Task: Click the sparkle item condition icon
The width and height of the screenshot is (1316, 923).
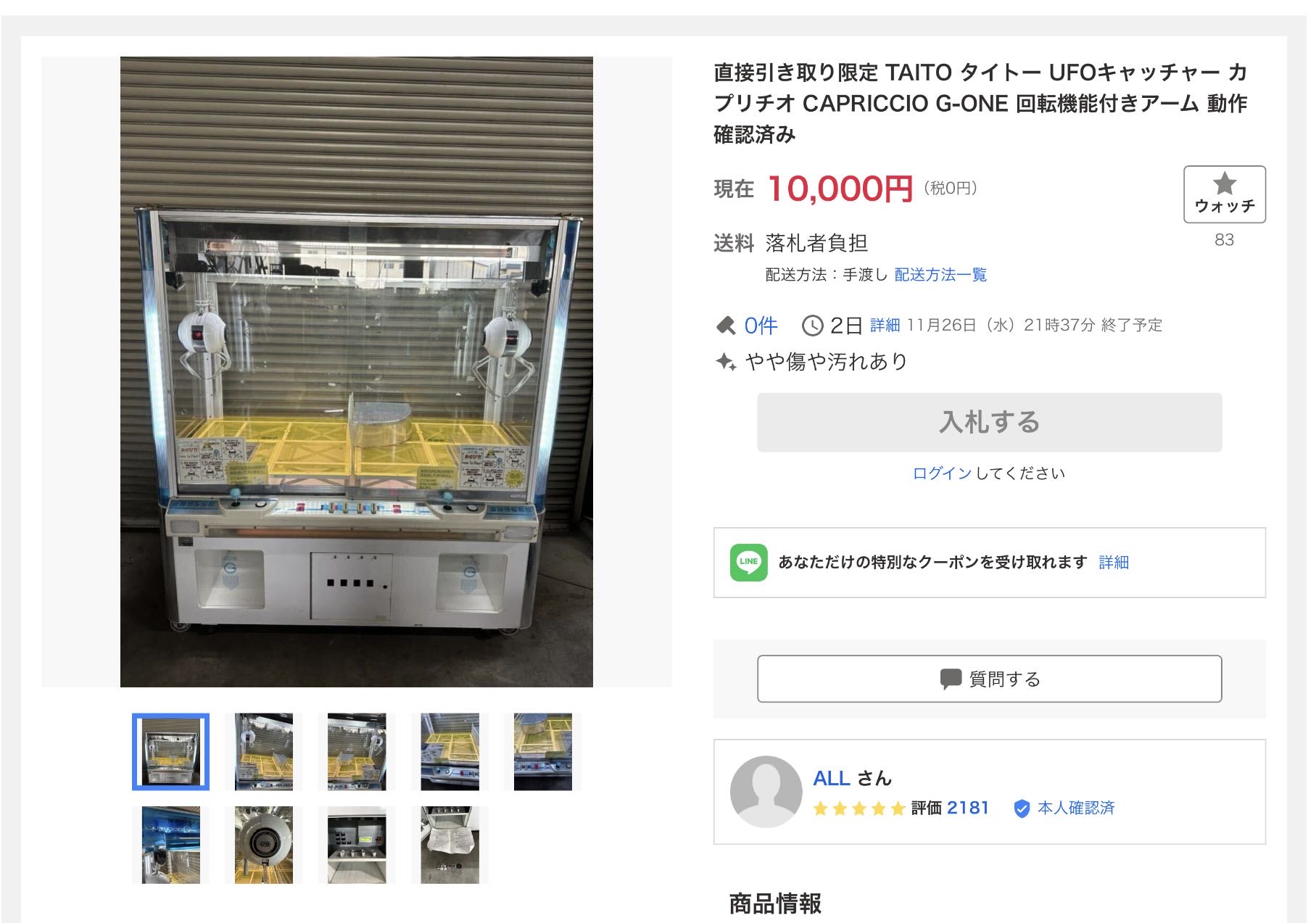Action: coord(726,361)
